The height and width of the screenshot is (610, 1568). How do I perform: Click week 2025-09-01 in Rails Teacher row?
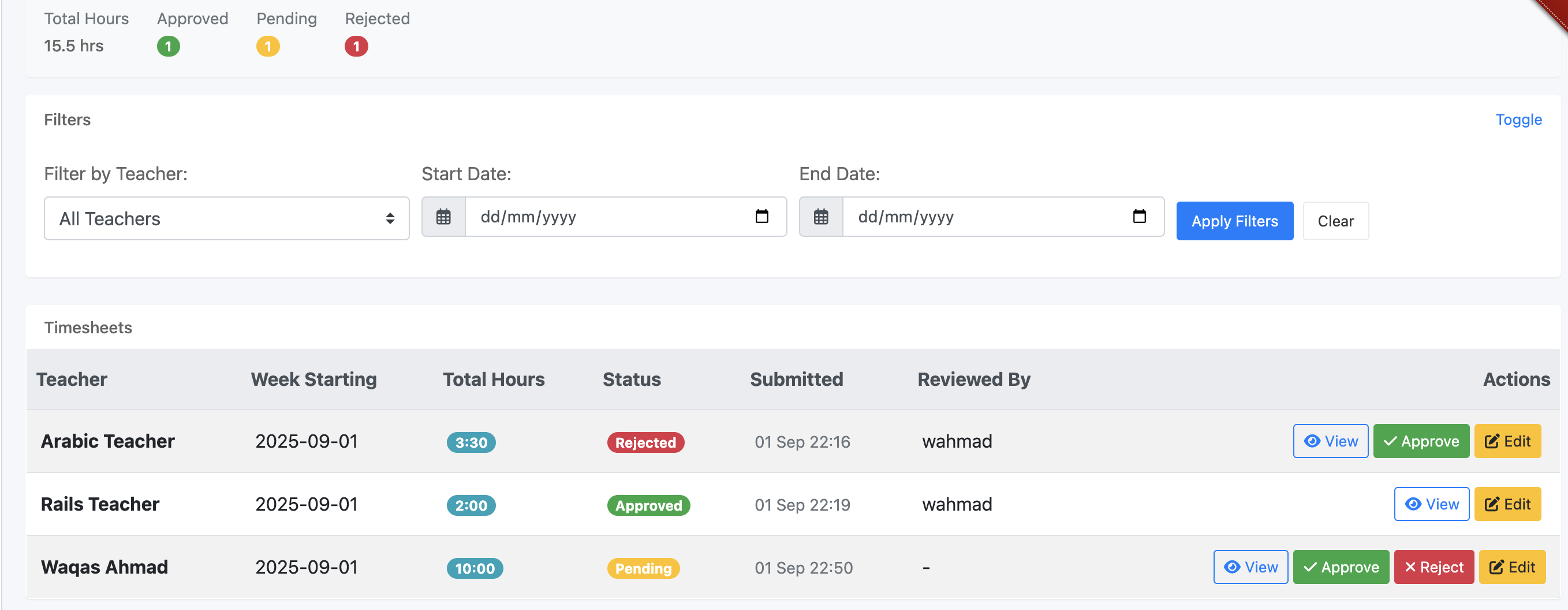point(306,504)
